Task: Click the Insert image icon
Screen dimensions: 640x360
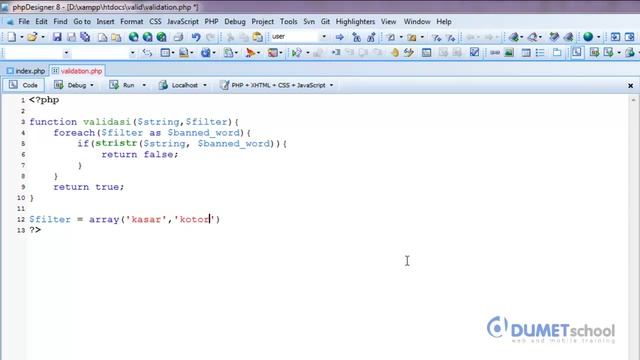Action: 509,53
